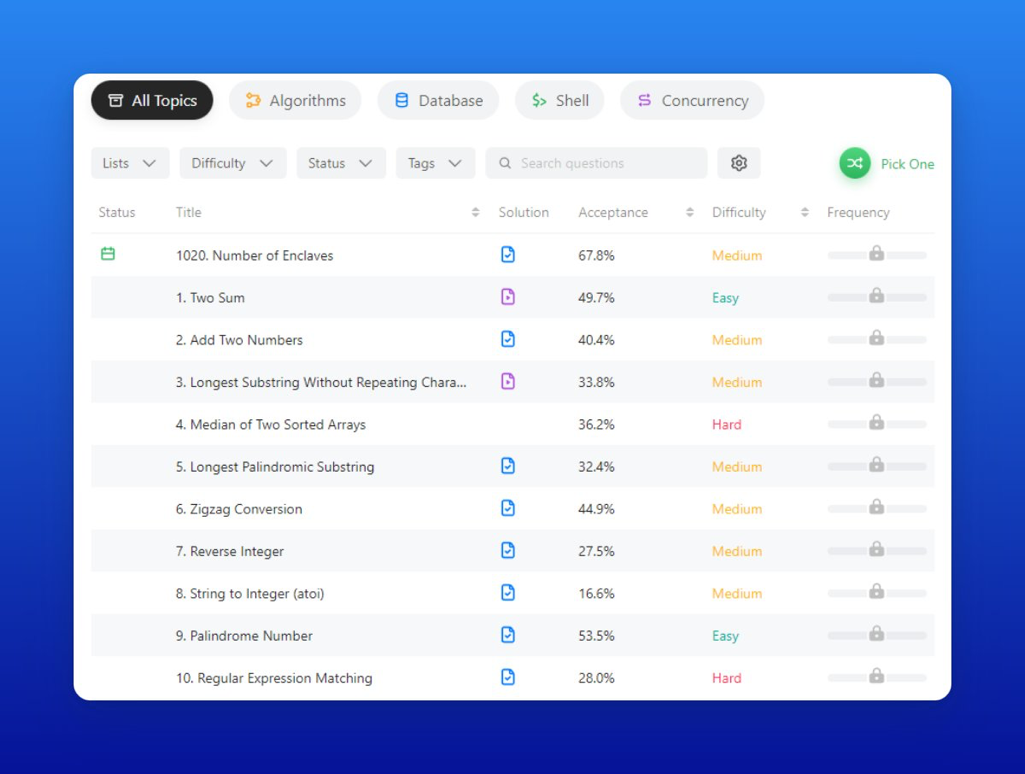Viewport: 1025px width, 774px height.
Task: Click the frequency lock icon for Number of Enclaves
Action: pos(876,254)
